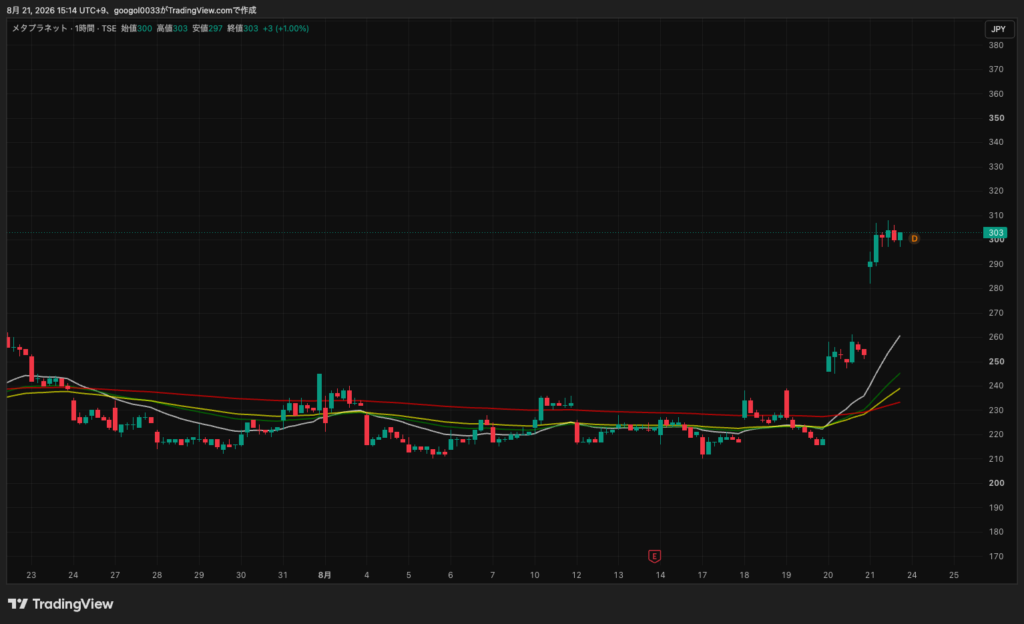Click the 10 date label on time axis

point(535,575)
